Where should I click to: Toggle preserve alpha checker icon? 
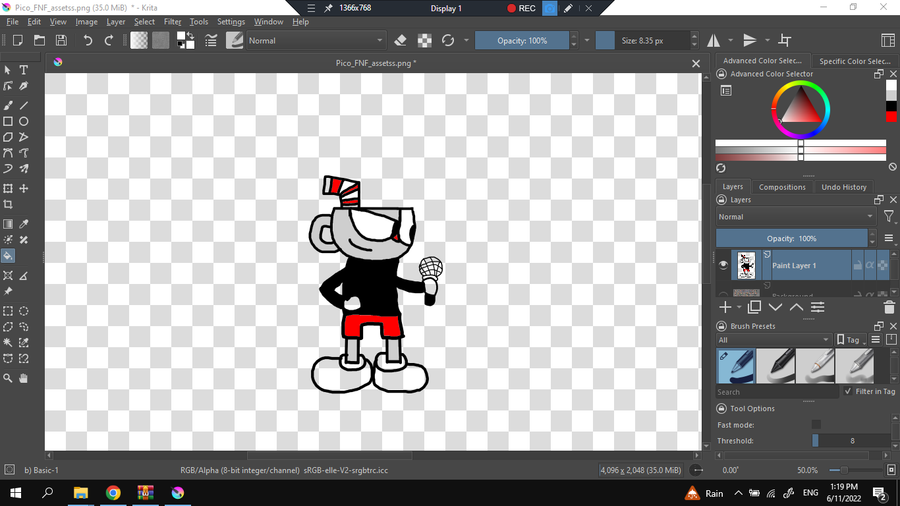tap(425, 41)
